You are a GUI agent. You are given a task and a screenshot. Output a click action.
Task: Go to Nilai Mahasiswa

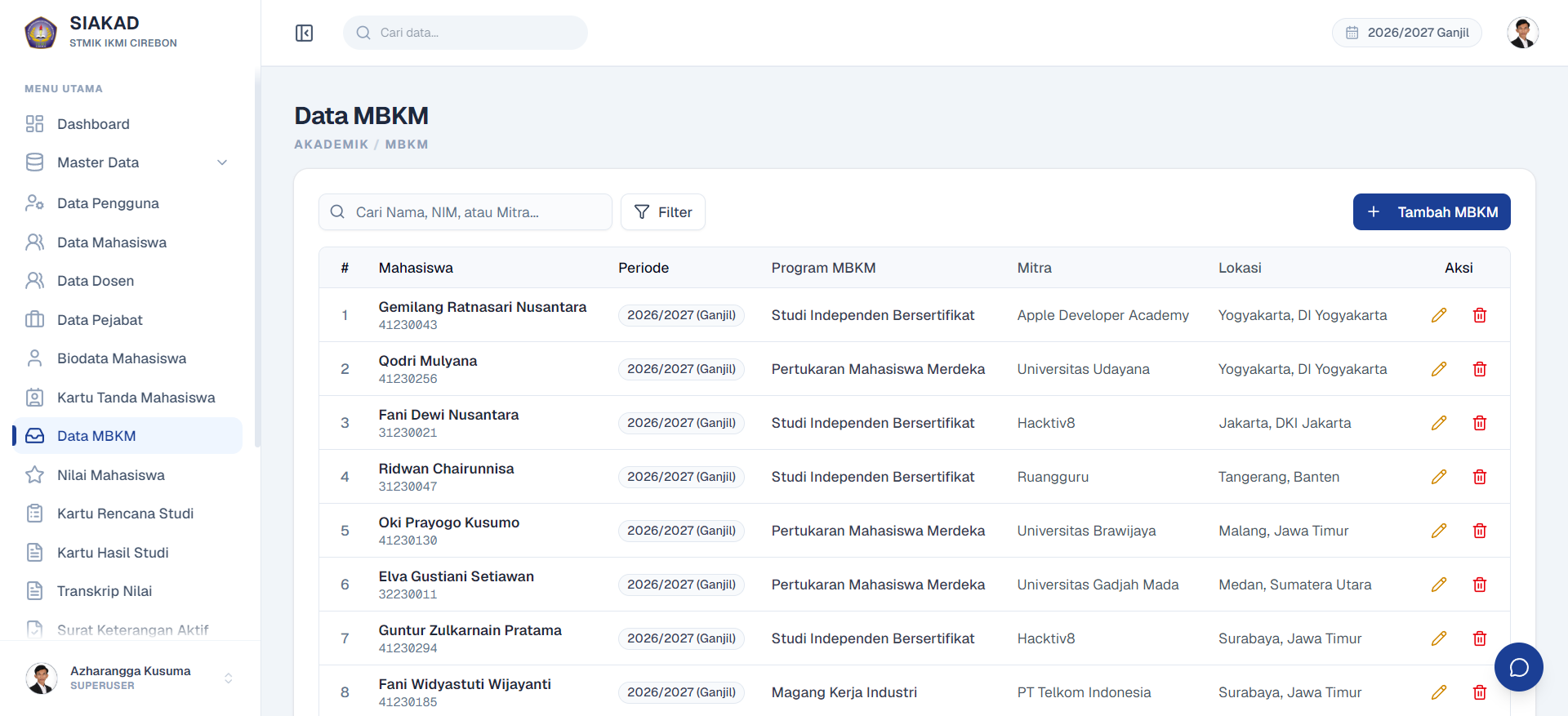tap(128, 475)
